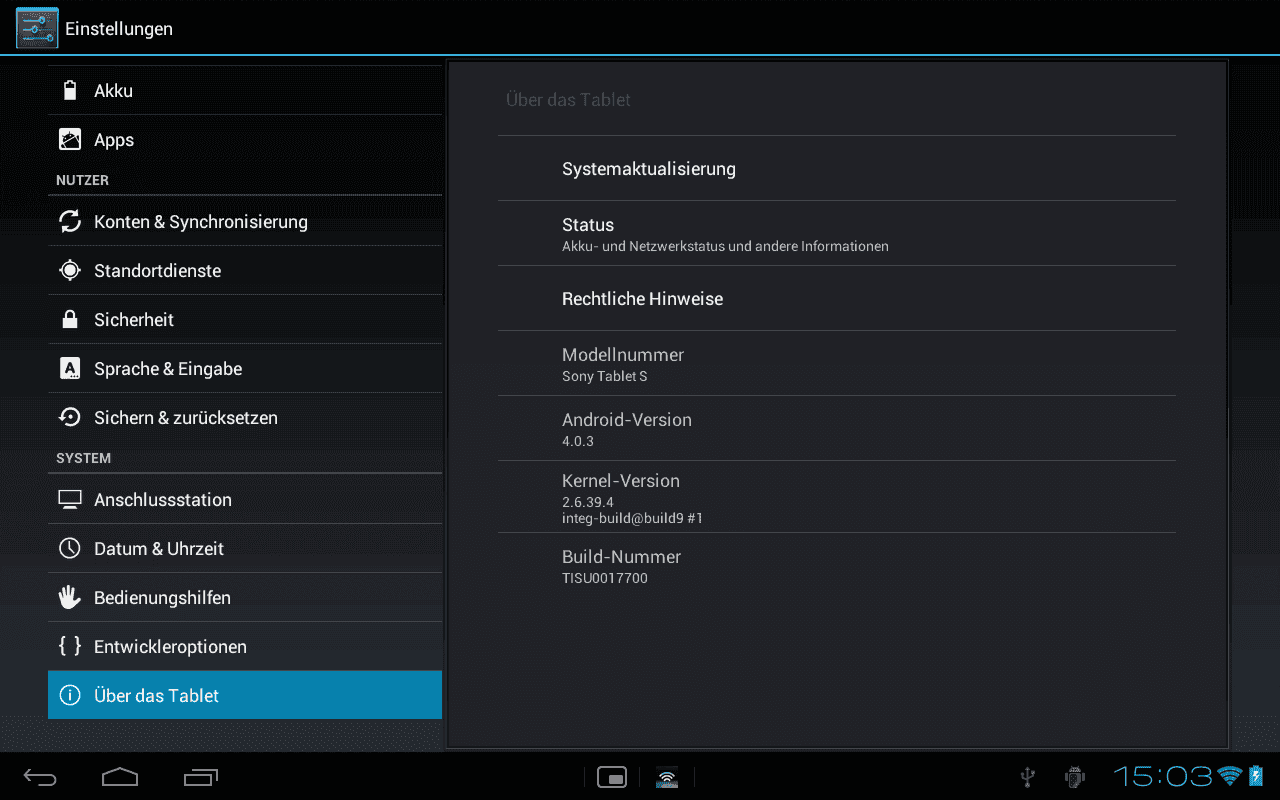Click the Sicherheit lock icon

pyautogui.click(x=70, y=319)
